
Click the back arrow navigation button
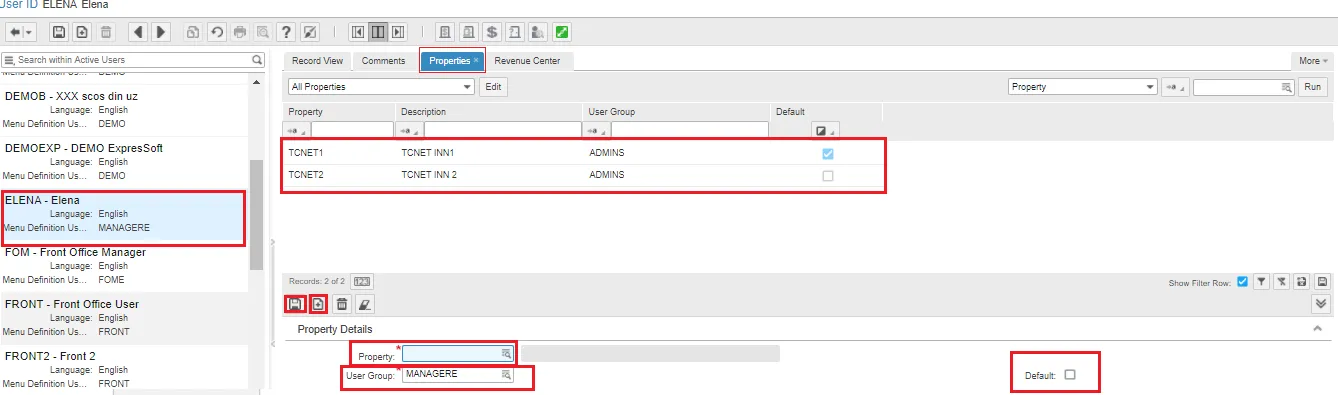[16, 32]
